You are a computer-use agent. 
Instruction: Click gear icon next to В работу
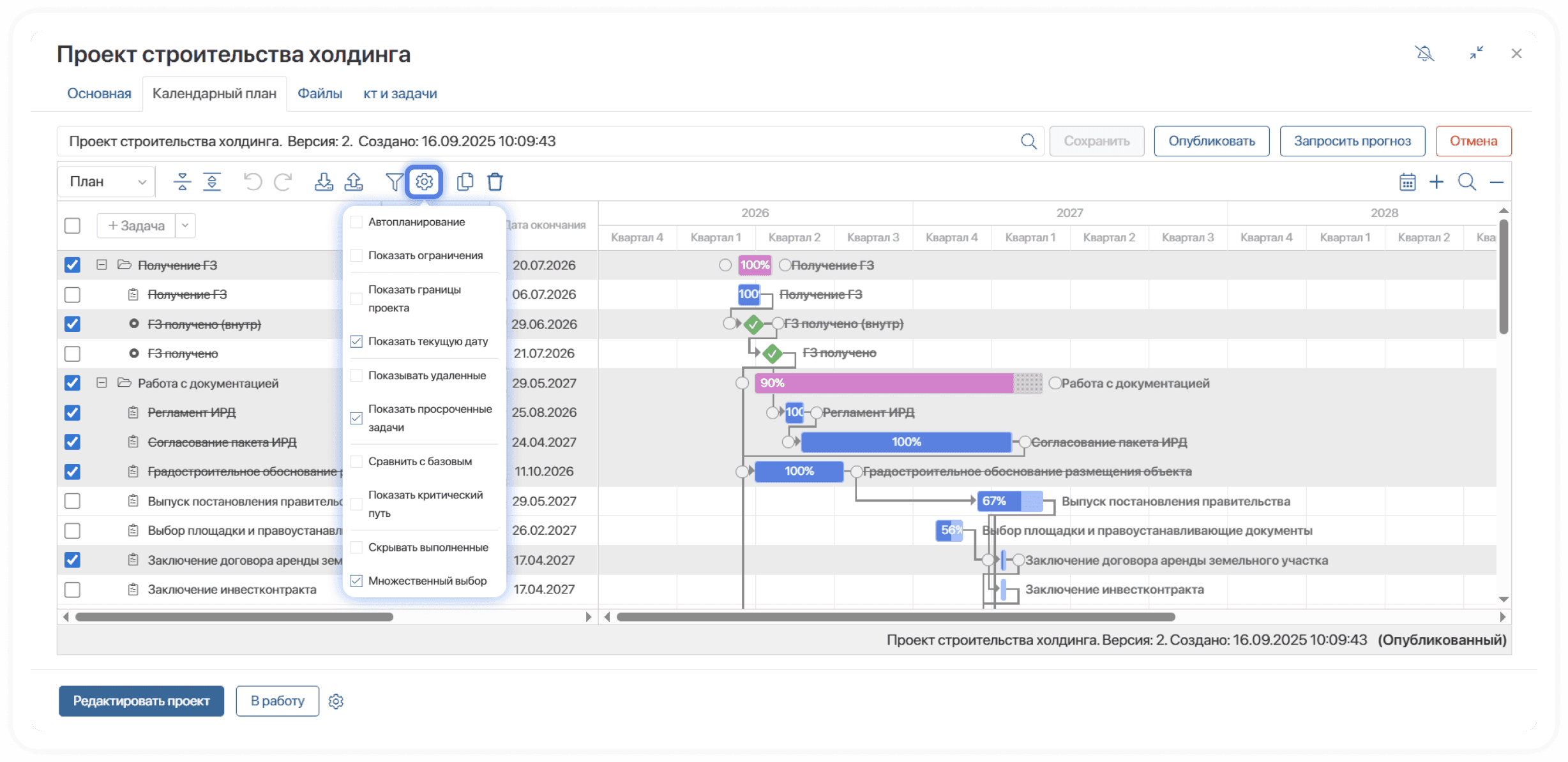coord(336,701)
